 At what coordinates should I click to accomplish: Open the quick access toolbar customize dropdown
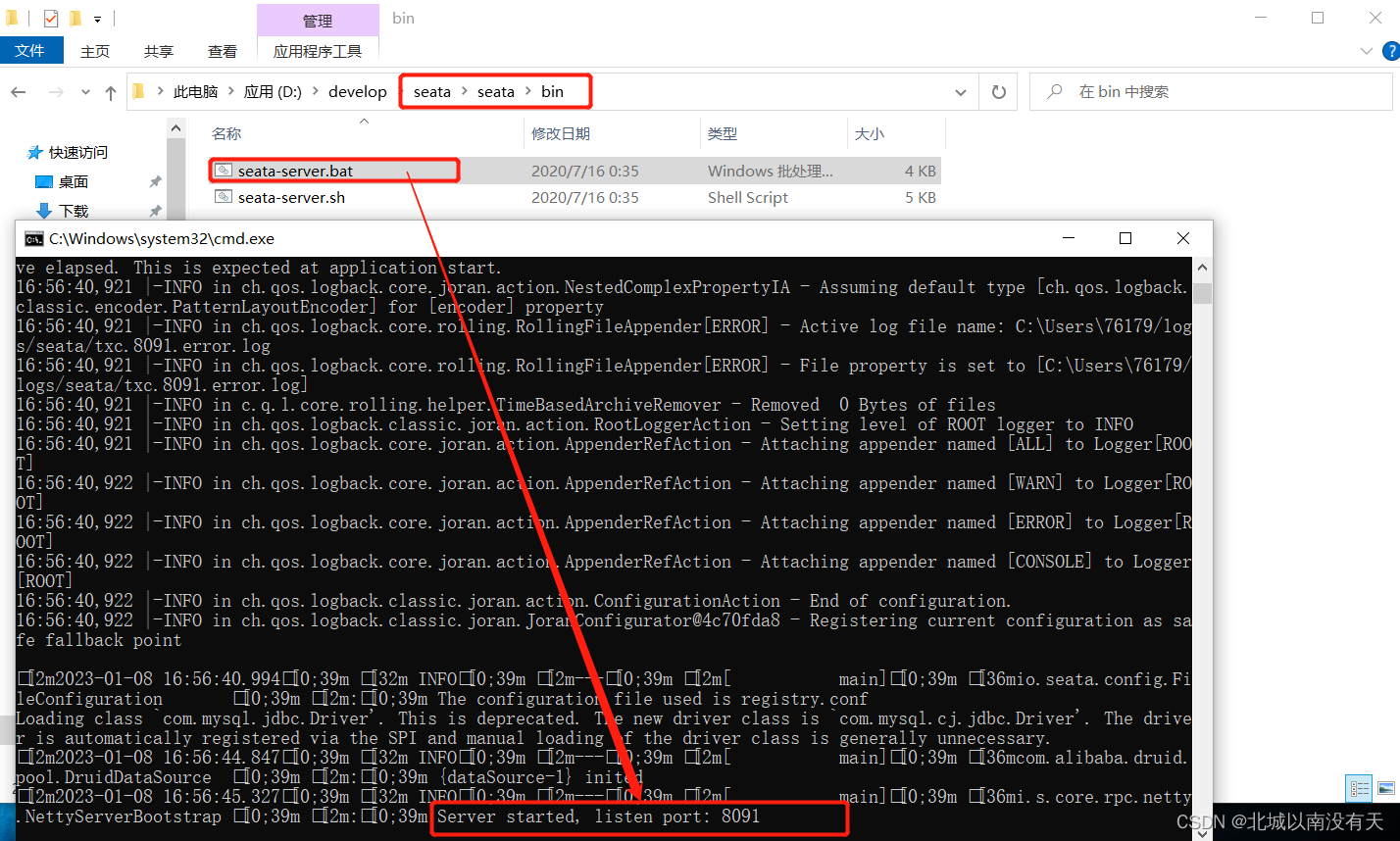click(x=97, y=19)
